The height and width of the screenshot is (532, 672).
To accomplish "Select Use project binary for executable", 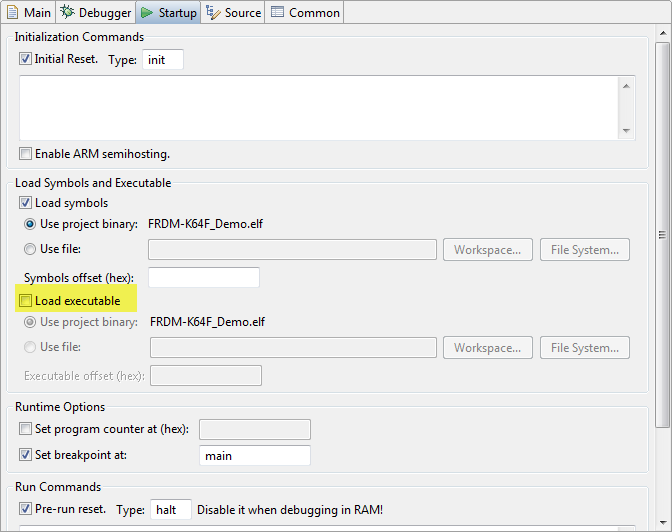I will tap(30, 322).
